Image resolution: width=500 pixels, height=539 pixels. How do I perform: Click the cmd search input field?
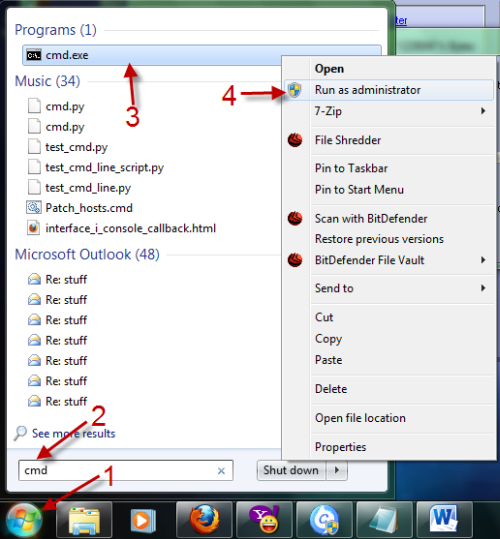(126, 470)
